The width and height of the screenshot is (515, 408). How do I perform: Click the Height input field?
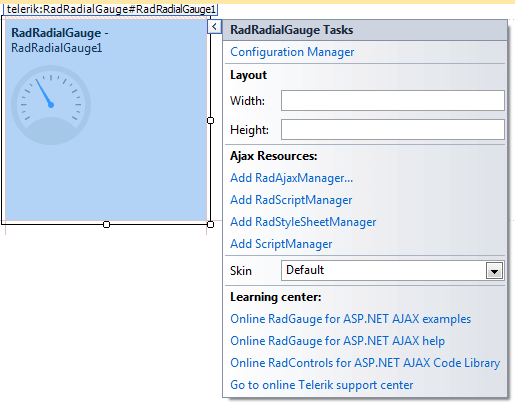[x=393, y=129]
